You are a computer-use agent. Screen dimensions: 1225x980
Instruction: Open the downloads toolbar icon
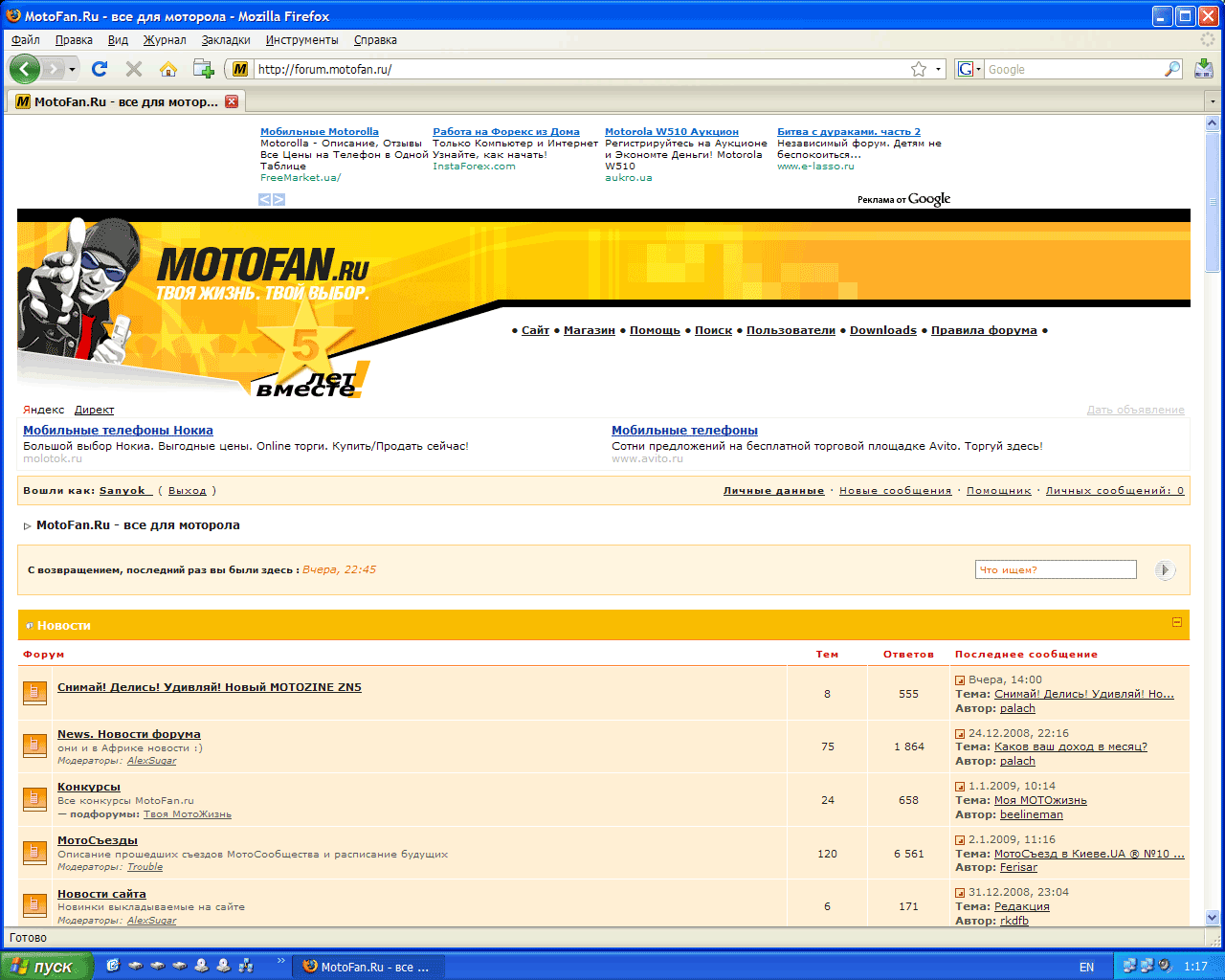click(x=1204, y=69)
